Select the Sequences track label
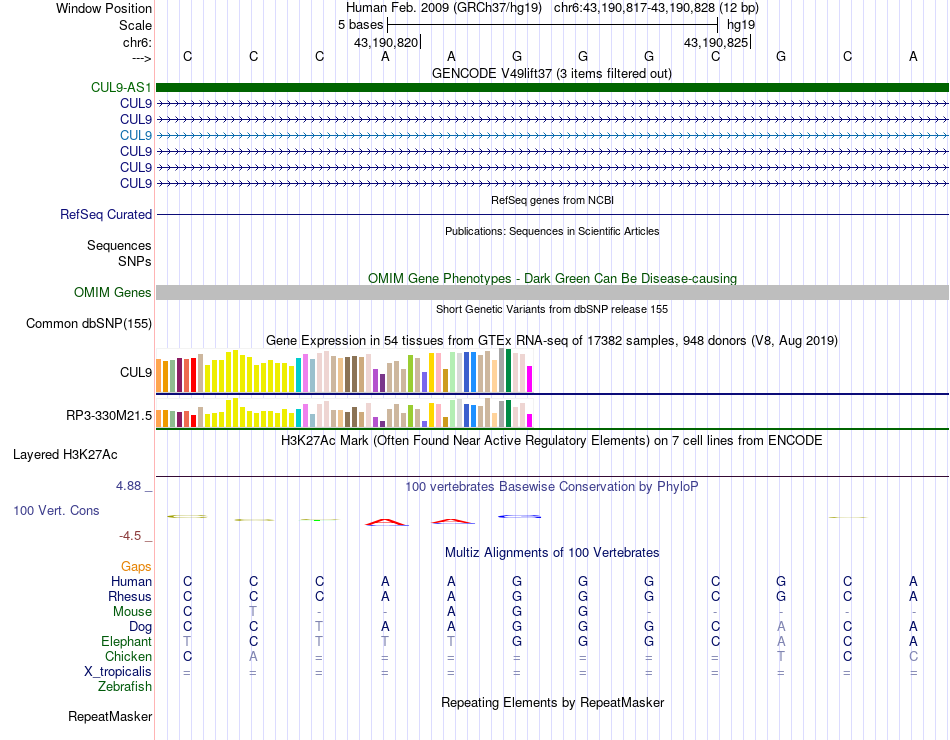The height and width of the screenshot is (740, 950). click(x=119, y=245)
